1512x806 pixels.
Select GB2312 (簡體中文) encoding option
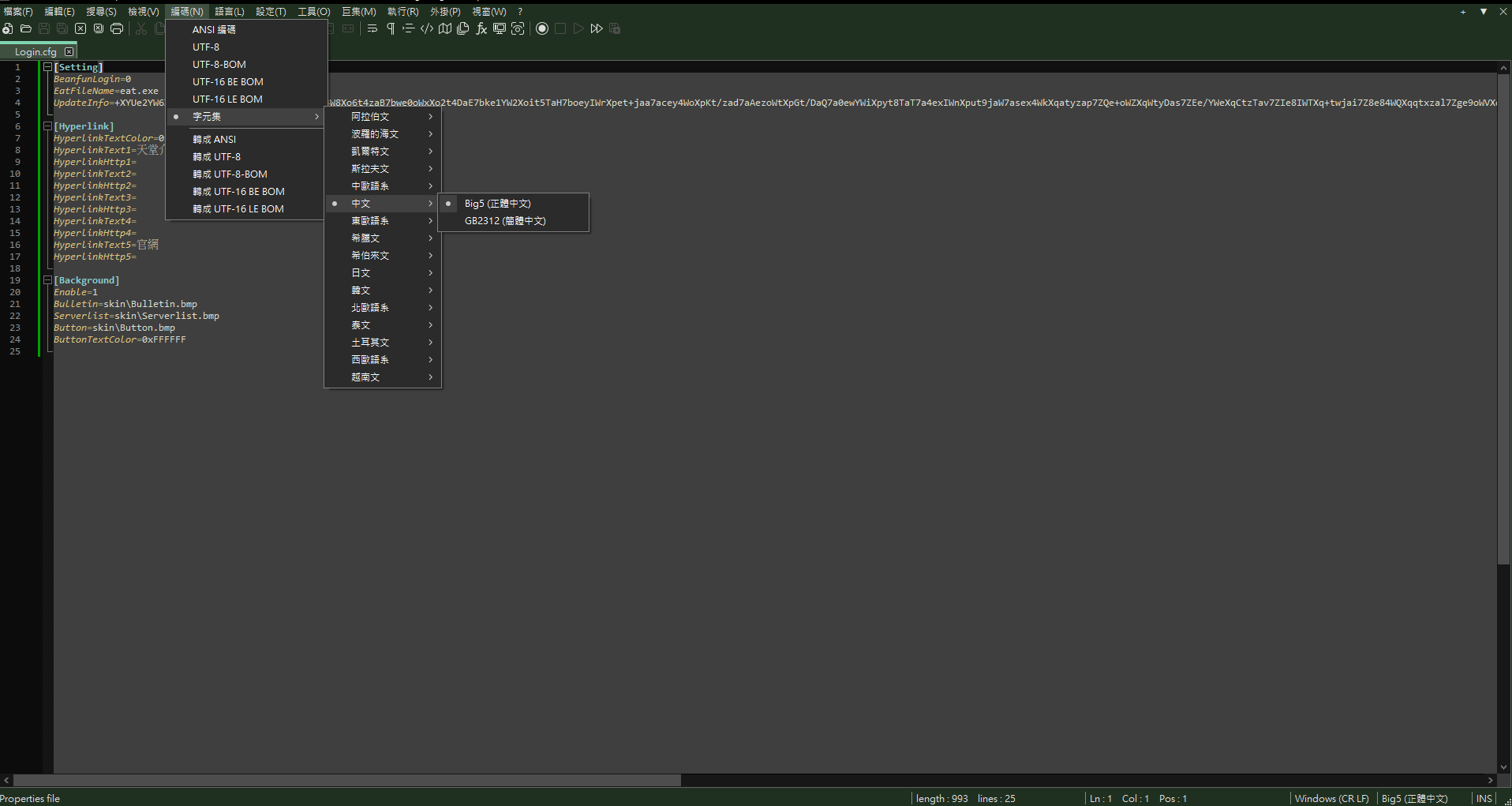pyautogui.click(x=514, y=221)
